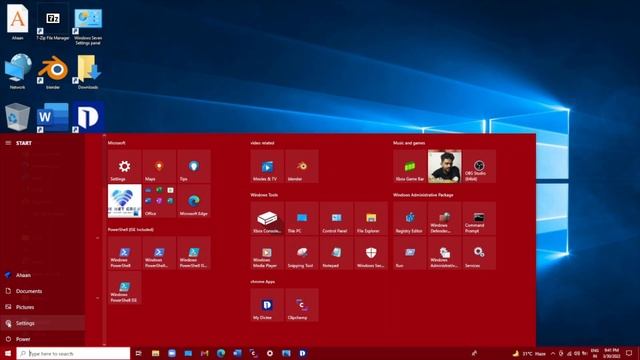Launch the OBS Studio tile

479,166
